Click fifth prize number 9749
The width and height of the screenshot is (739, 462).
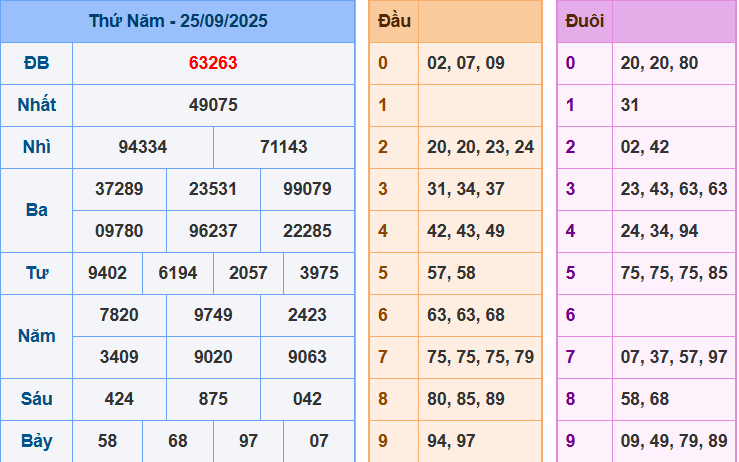213,315
